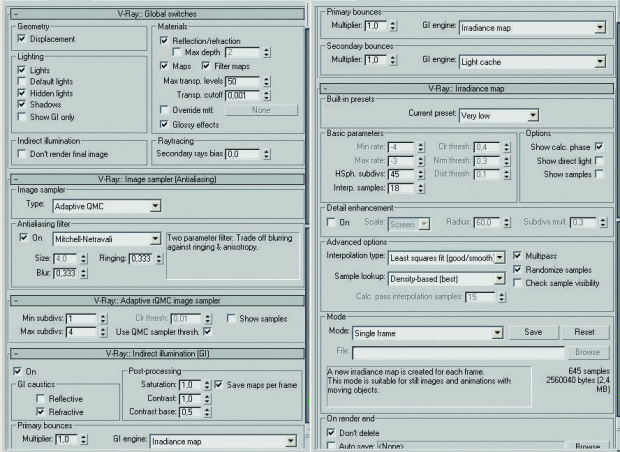Image resolution: width=620 pixels, height=452 pixels.
Task: Open bottom-left Irradiance map GI engine dropdown
Action: (291, 441)
